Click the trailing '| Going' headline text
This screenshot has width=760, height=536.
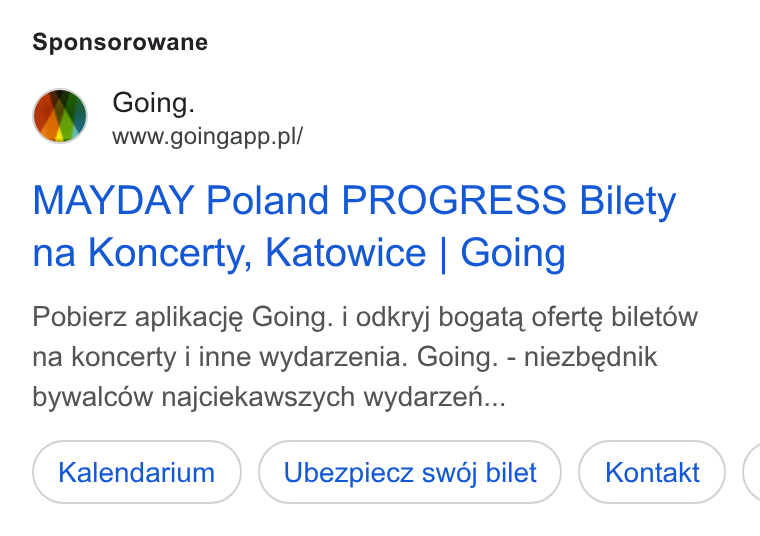click(x=503, y=253)
